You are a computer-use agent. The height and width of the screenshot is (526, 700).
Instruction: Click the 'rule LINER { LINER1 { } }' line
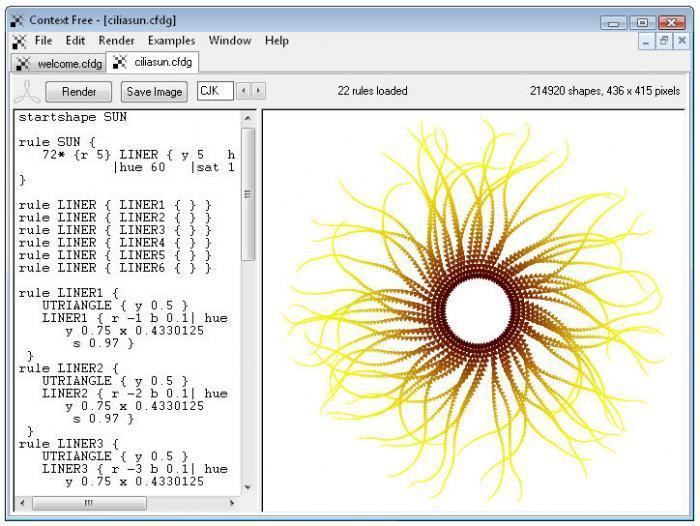115,205
